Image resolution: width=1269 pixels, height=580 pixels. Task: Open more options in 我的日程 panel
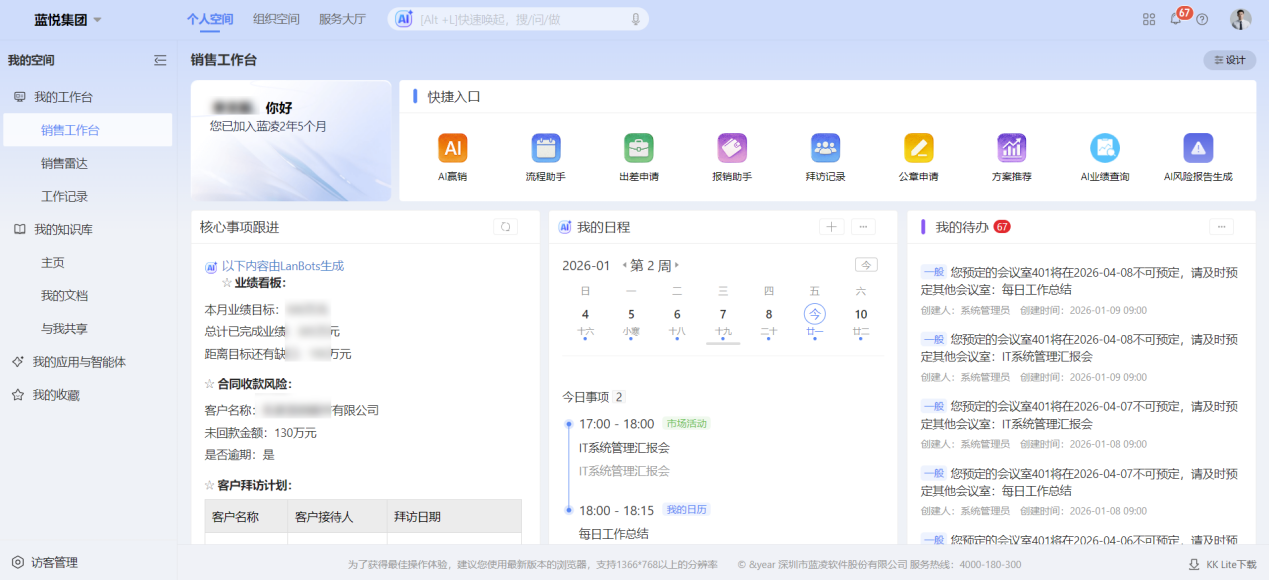click(x=864, y=227)
